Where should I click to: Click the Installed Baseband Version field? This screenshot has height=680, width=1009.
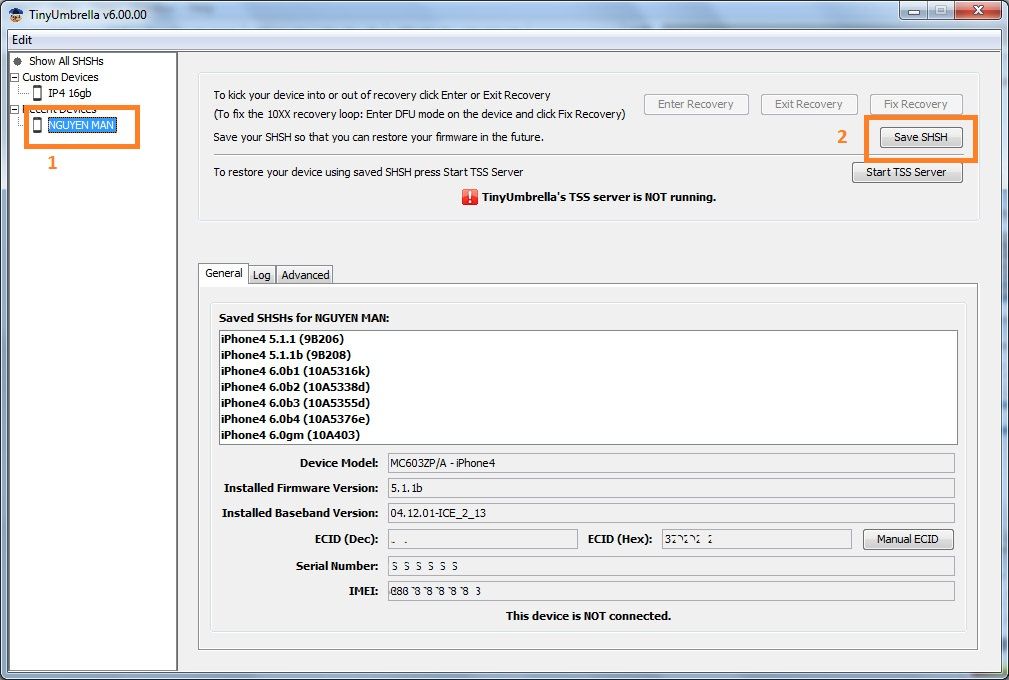click(x=671, y=513)
